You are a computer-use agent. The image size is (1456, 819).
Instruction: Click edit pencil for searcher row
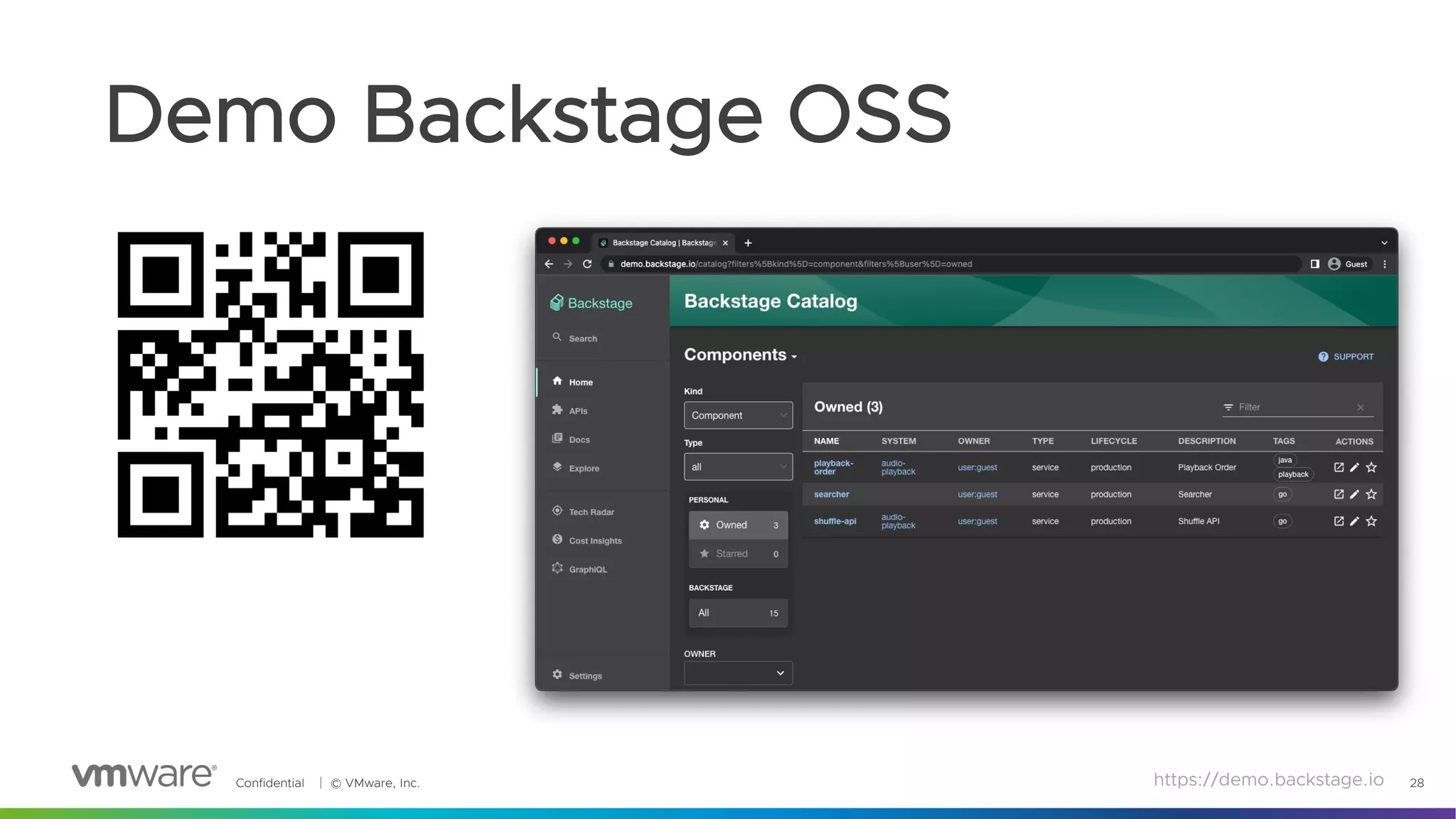click(1354, 494)
